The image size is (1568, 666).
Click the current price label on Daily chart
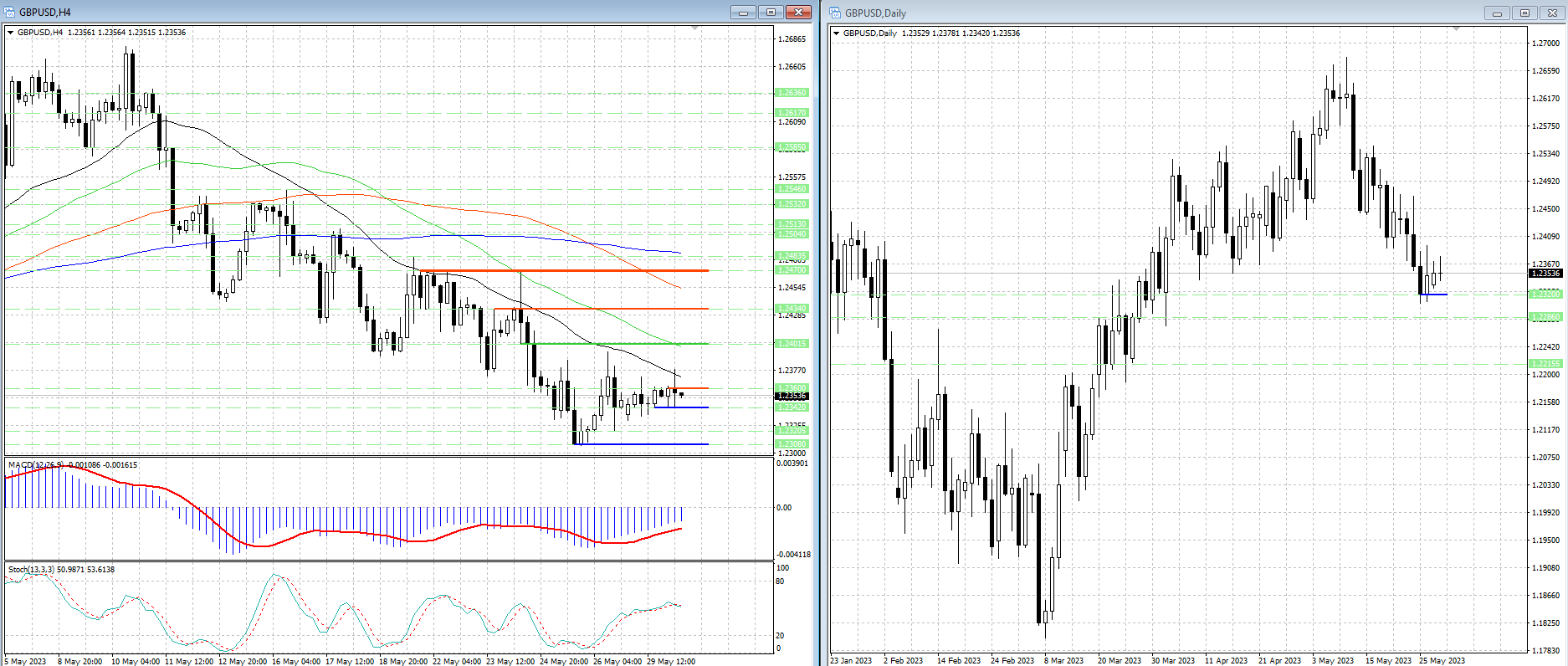pyautogui.click(x=1545, y=274)
